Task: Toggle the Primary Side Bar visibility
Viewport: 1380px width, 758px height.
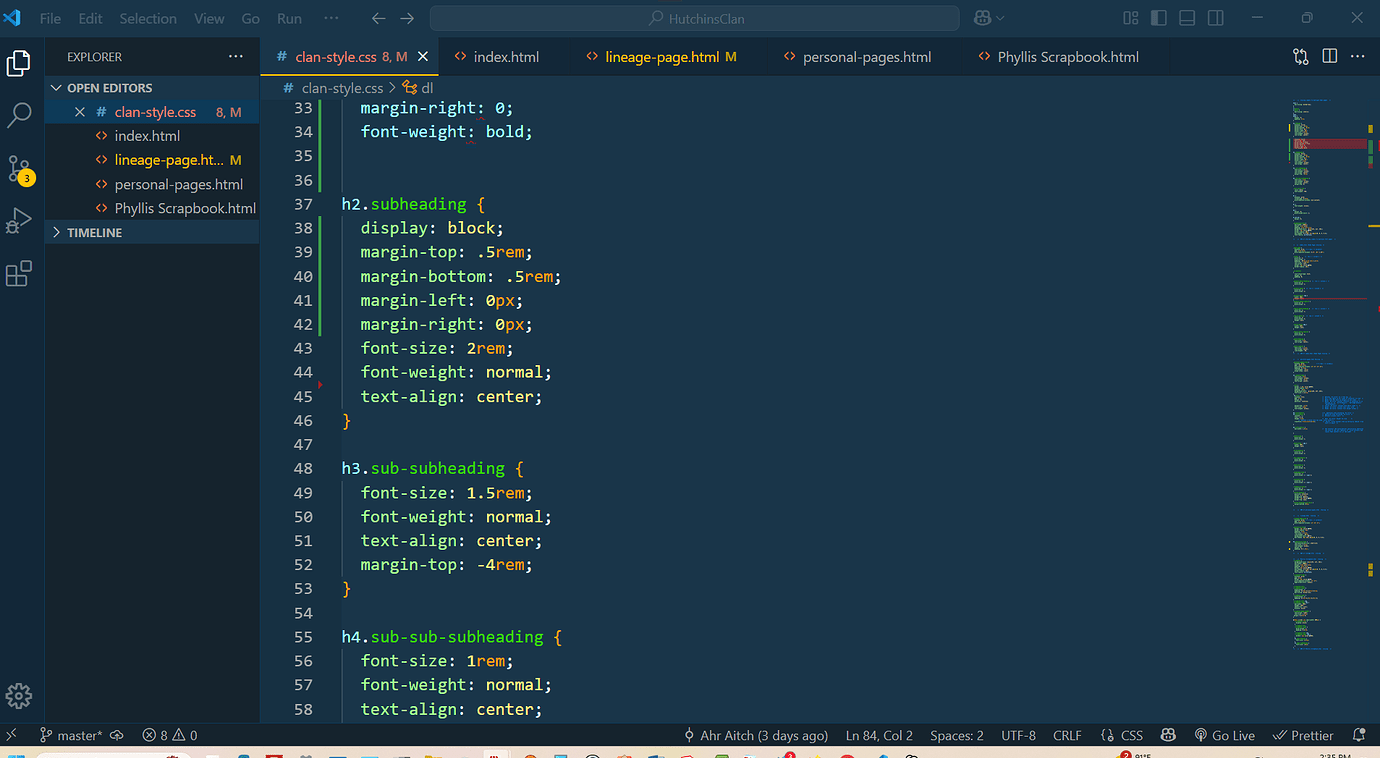Action: (1160, 17)
